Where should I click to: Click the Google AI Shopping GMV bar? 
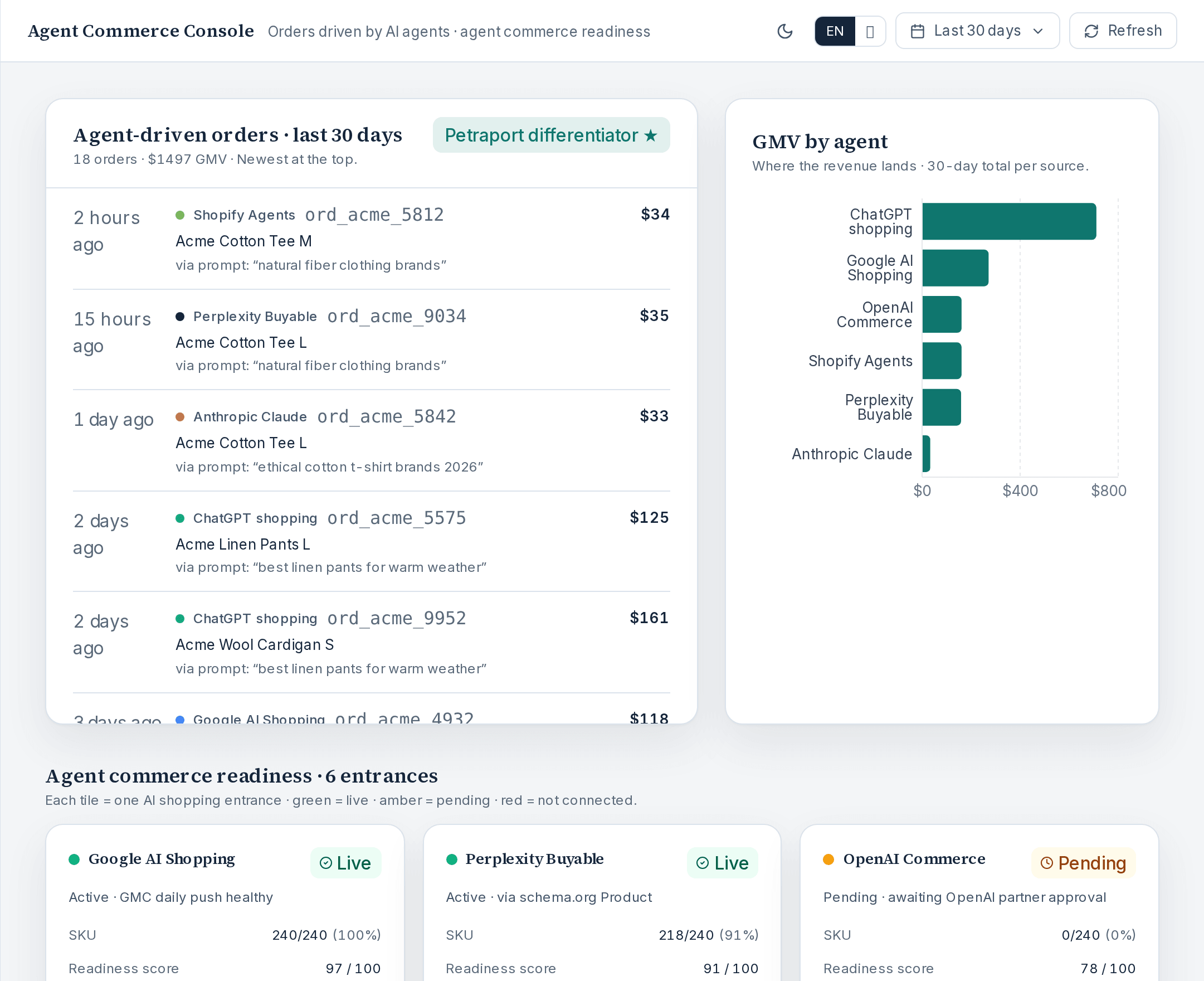pyautogui.click(x=956, y=268)
